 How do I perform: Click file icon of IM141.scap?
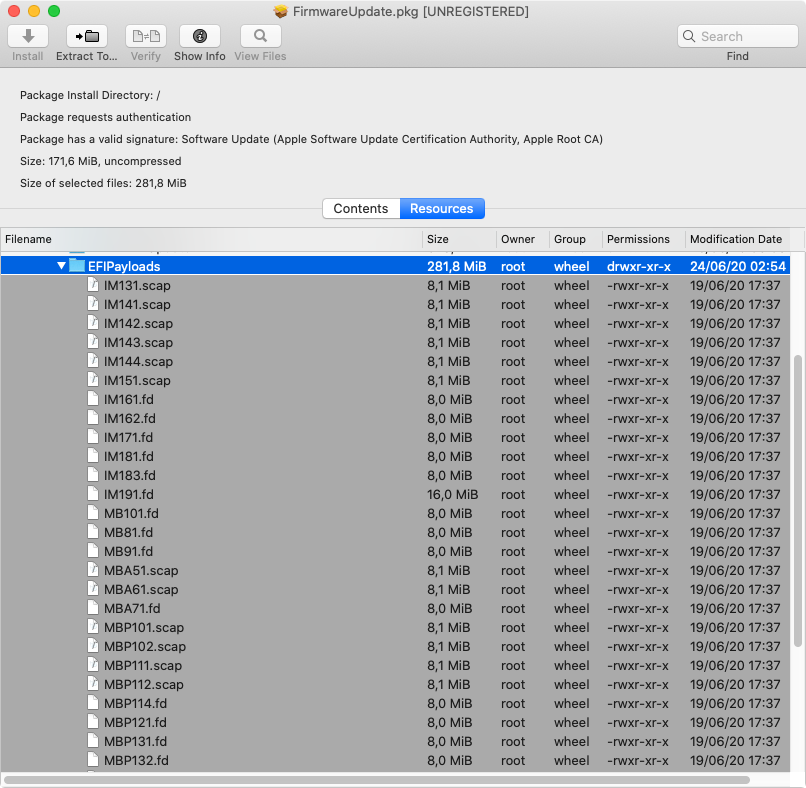pyautogui.click(x=93, y=304)
